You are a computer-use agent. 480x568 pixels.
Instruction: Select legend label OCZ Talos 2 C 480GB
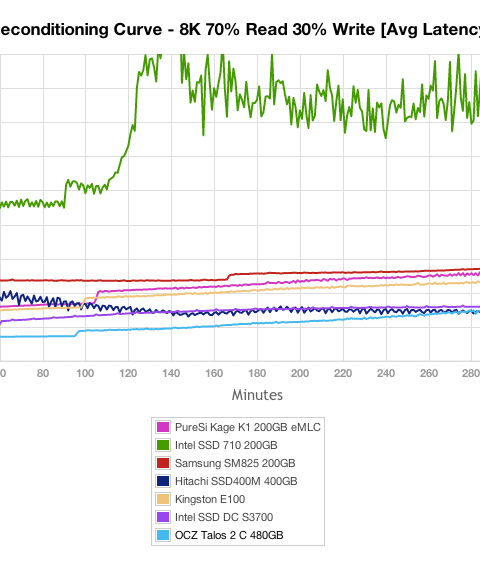click(229, 535)
